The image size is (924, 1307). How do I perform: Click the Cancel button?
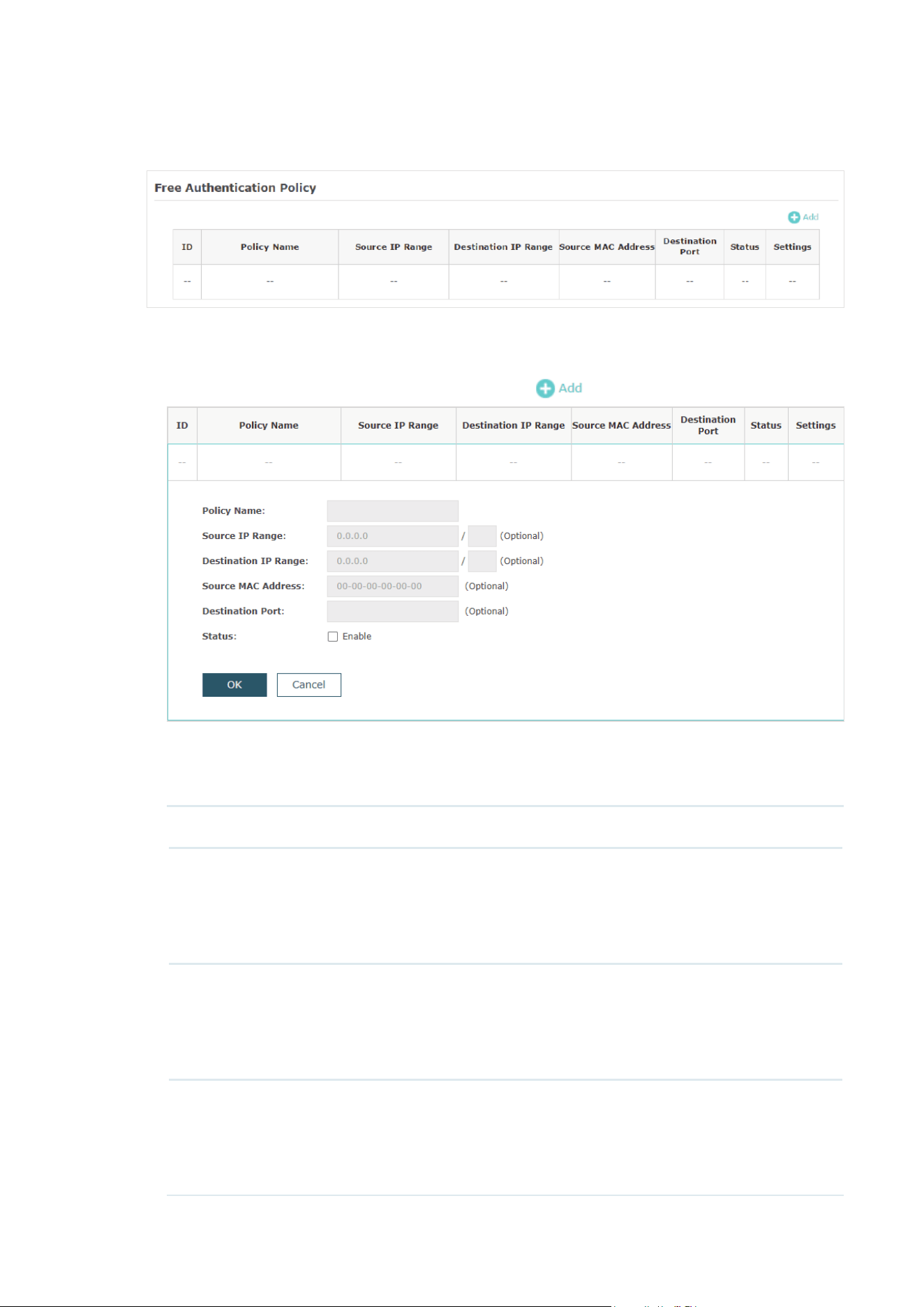point(308,684)
